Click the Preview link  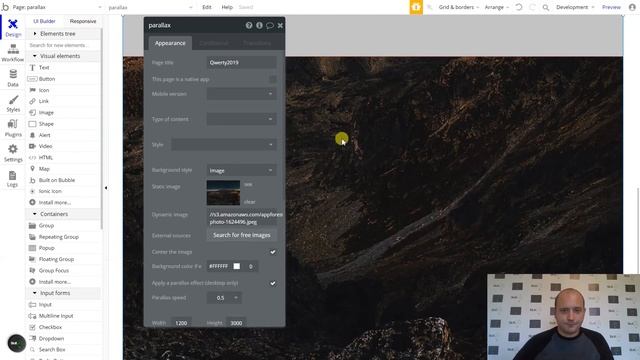(611, 7)
